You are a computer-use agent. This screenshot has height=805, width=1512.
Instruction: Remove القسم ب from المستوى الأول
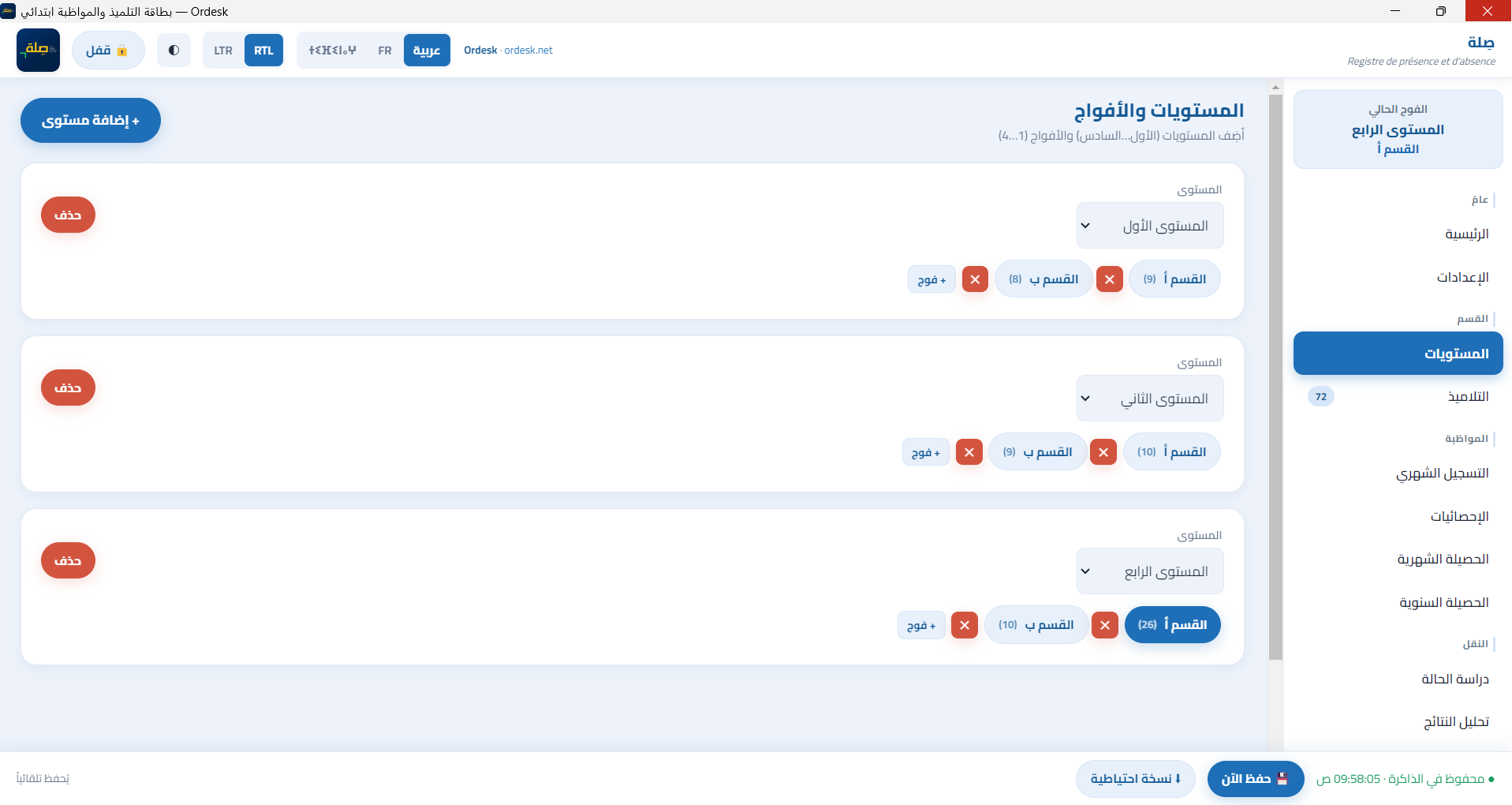(975, 279)
